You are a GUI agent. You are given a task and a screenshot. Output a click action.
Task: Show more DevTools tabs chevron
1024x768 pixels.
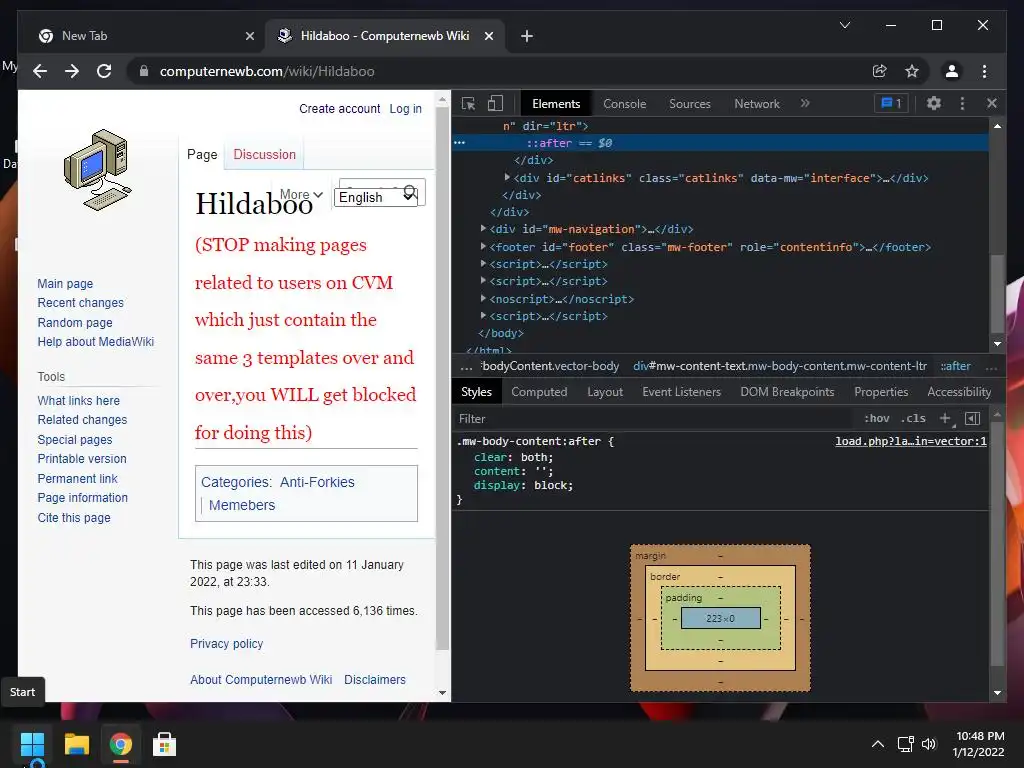(x=805, y=103)
